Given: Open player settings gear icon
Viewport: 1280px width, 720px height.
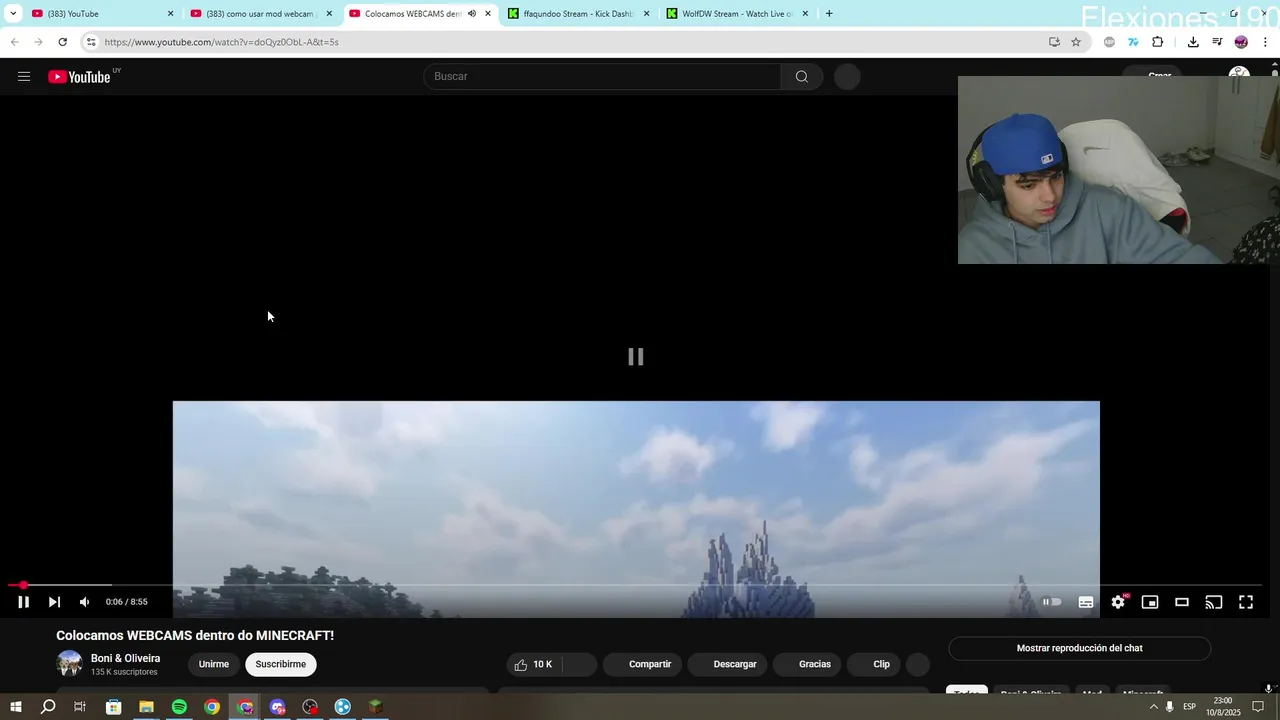Looking at the screenshot, I should point(1118,602).
